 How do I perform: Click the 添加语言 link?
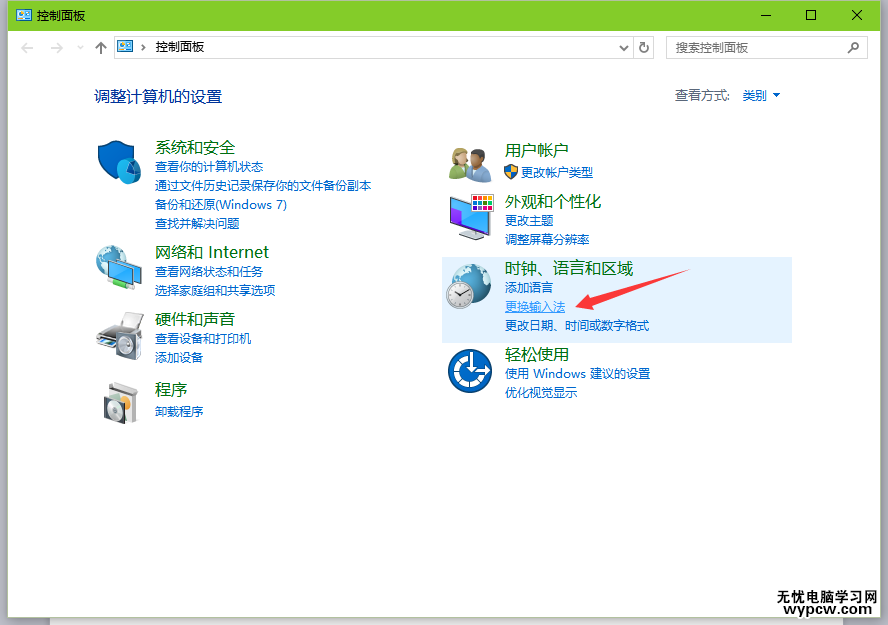529,288
